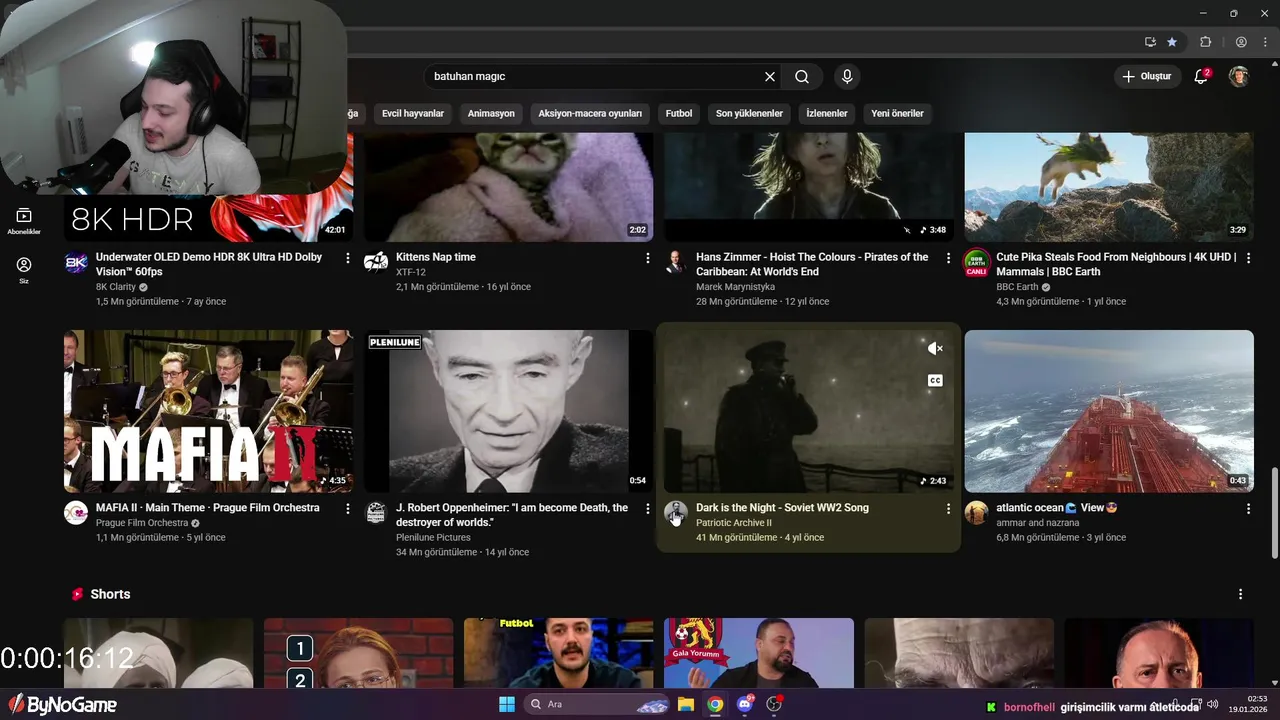Screen dimensions: 1280x720
Task: Toggle the bookmark star in address bar
Action: (x=1172, y=42)
